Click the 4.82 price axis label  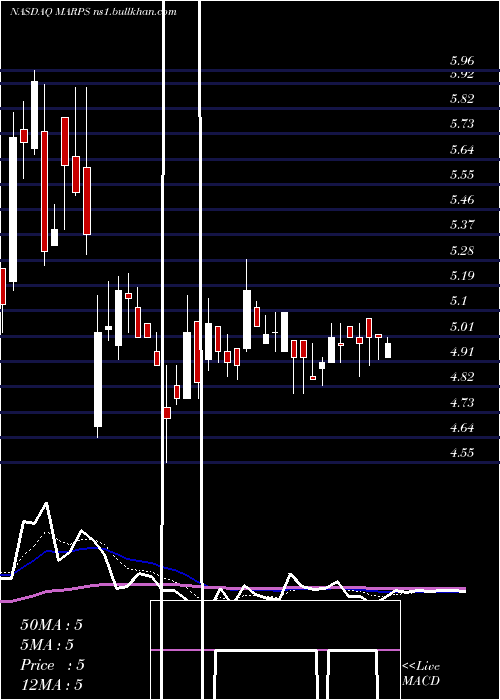[462, 377]
